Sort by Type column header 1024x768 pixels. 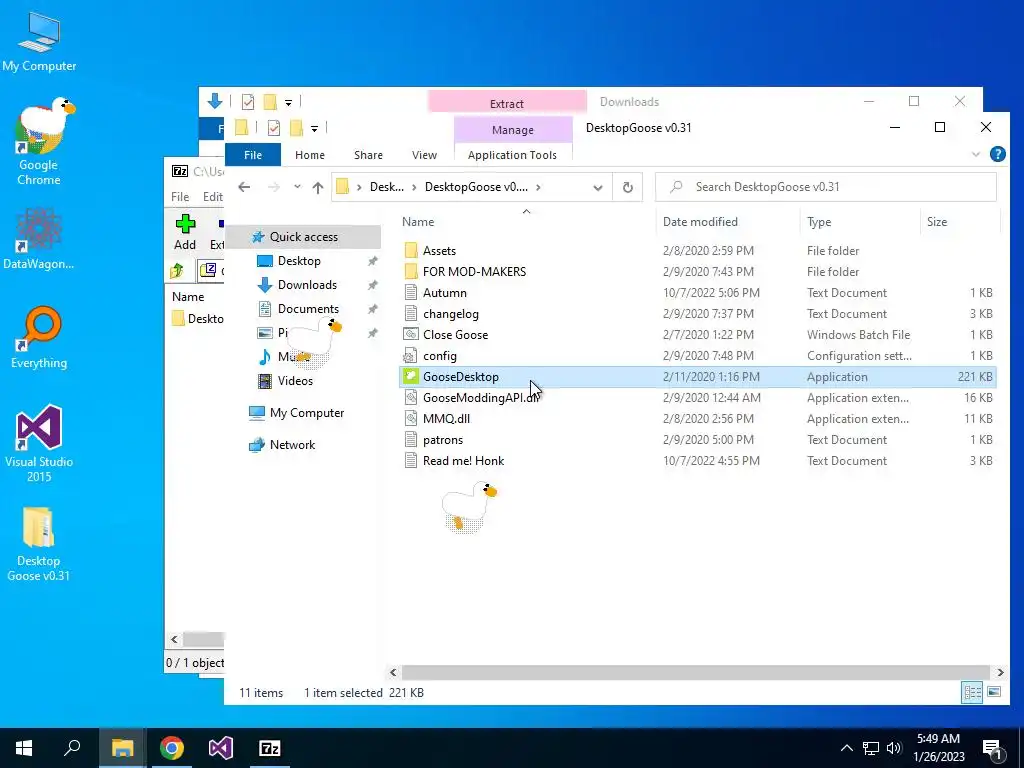click(x=859, y=222)
